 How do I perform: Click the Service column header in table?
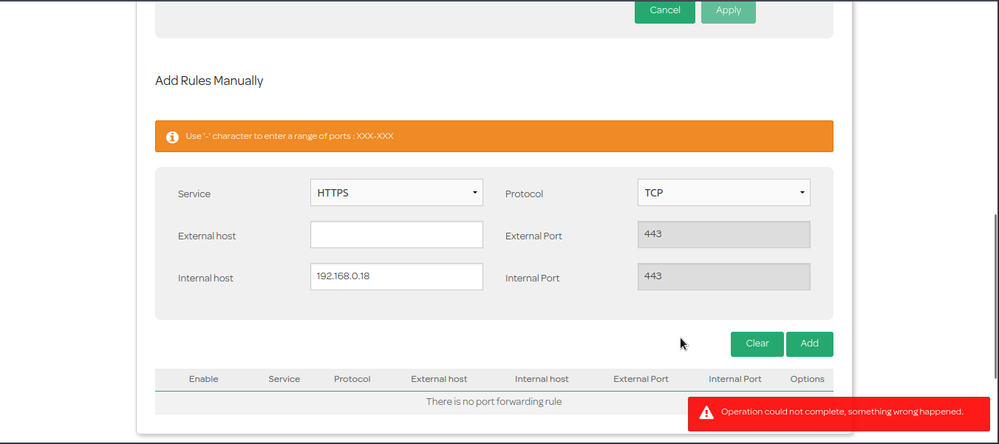point(284,380)
